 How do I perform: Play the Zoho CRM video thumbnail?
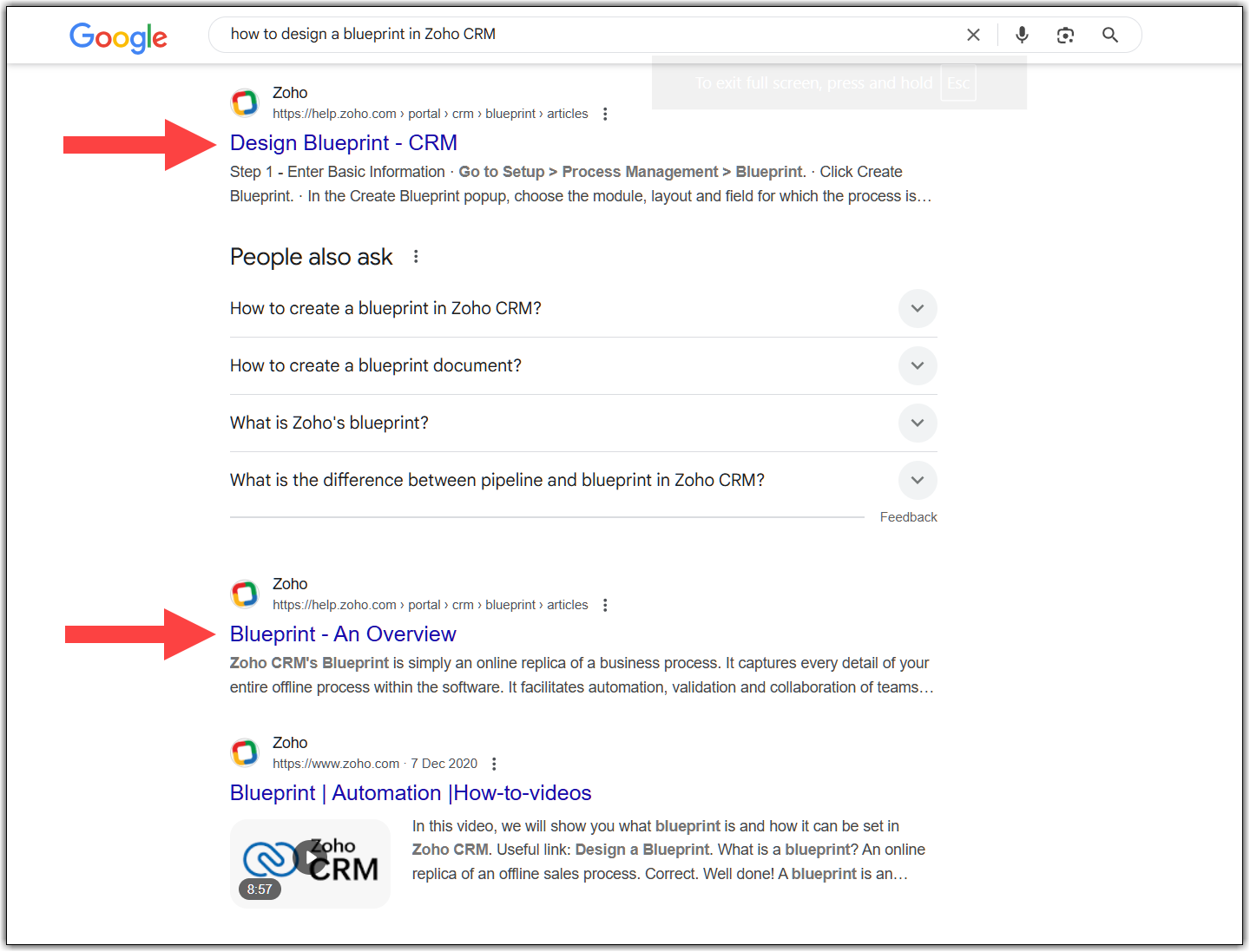[x=310, y=863]
